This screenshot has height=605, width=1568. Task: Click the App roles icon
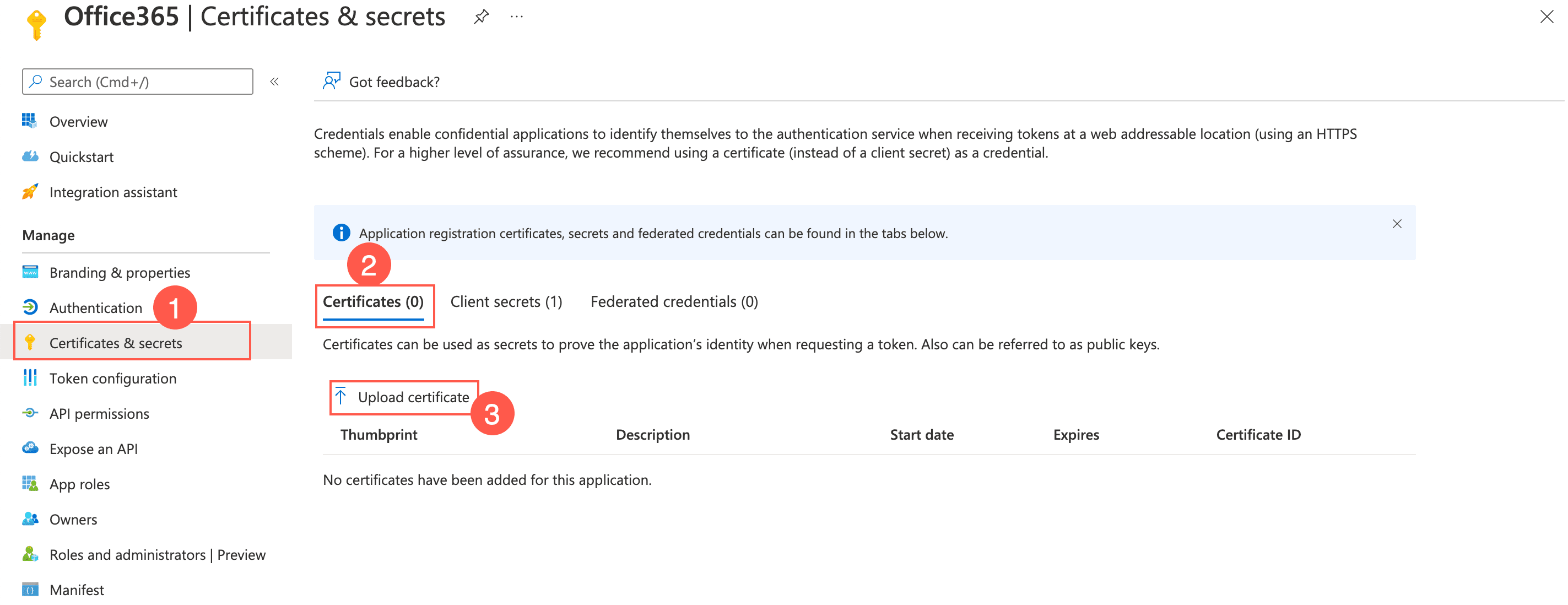click(x=30, y=484)
